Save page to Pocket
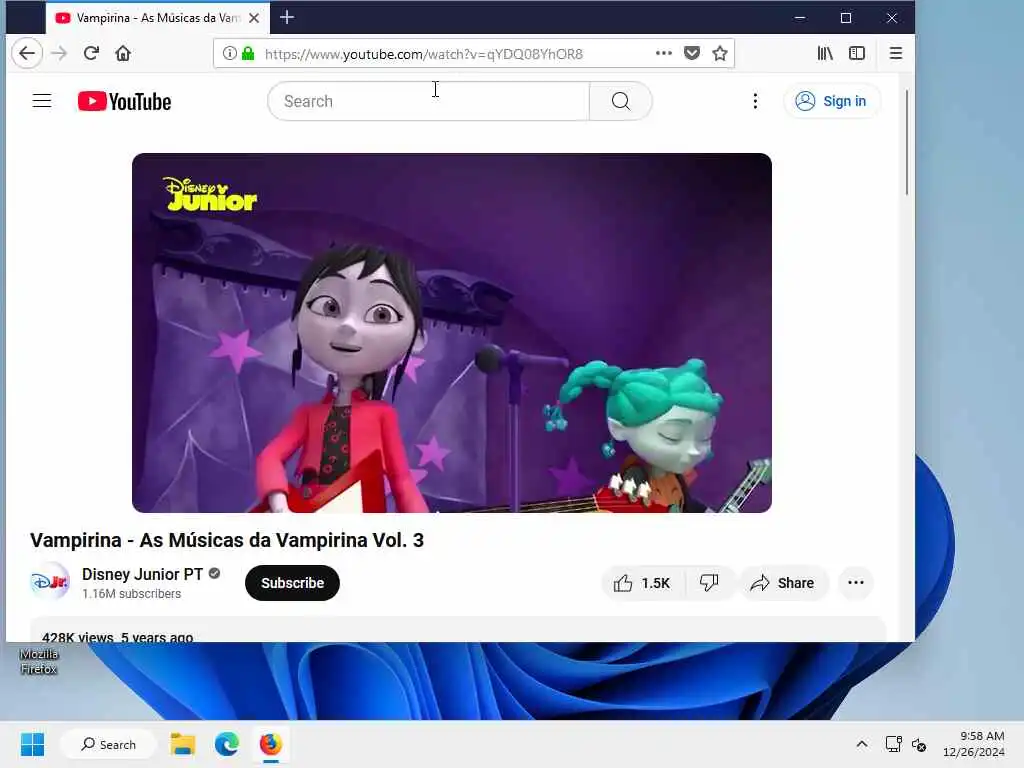 692,54
